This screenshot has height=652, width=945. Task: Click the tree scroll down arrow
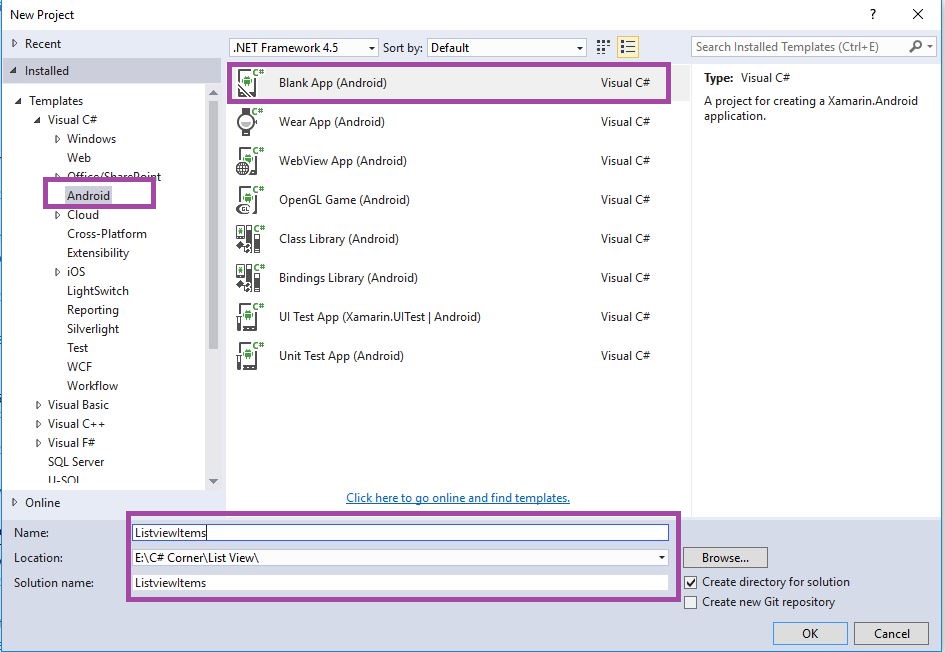pyautogui.click(x=213, y=481)
